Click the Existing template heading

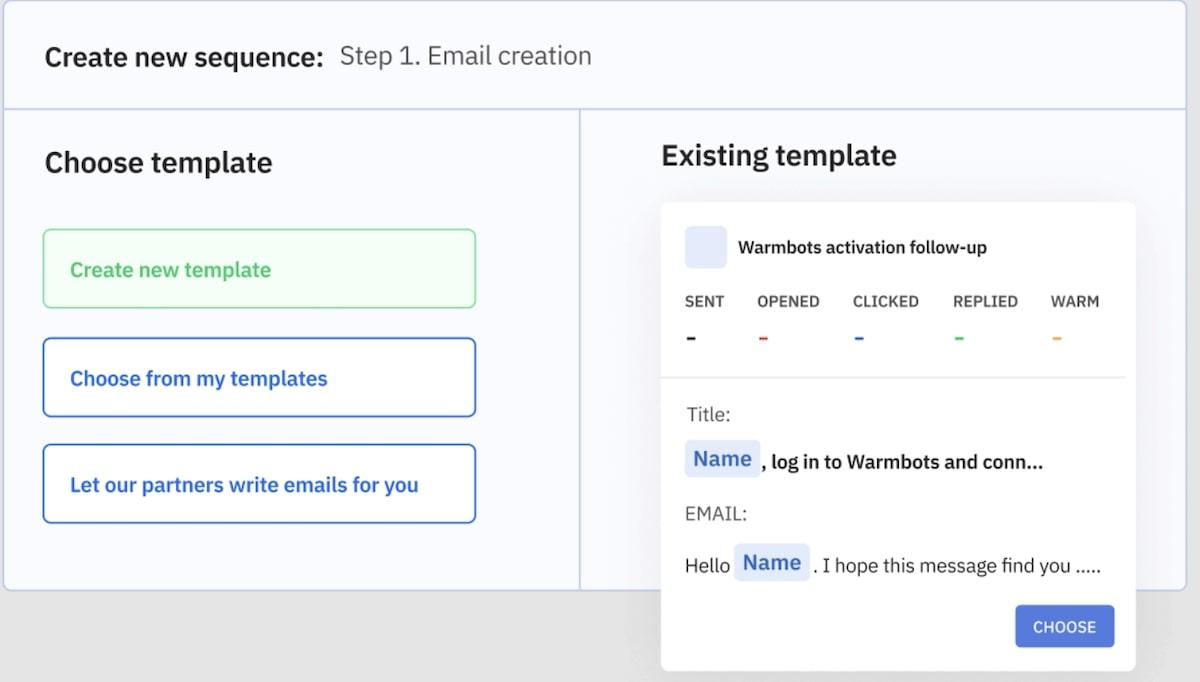[778, 156]
